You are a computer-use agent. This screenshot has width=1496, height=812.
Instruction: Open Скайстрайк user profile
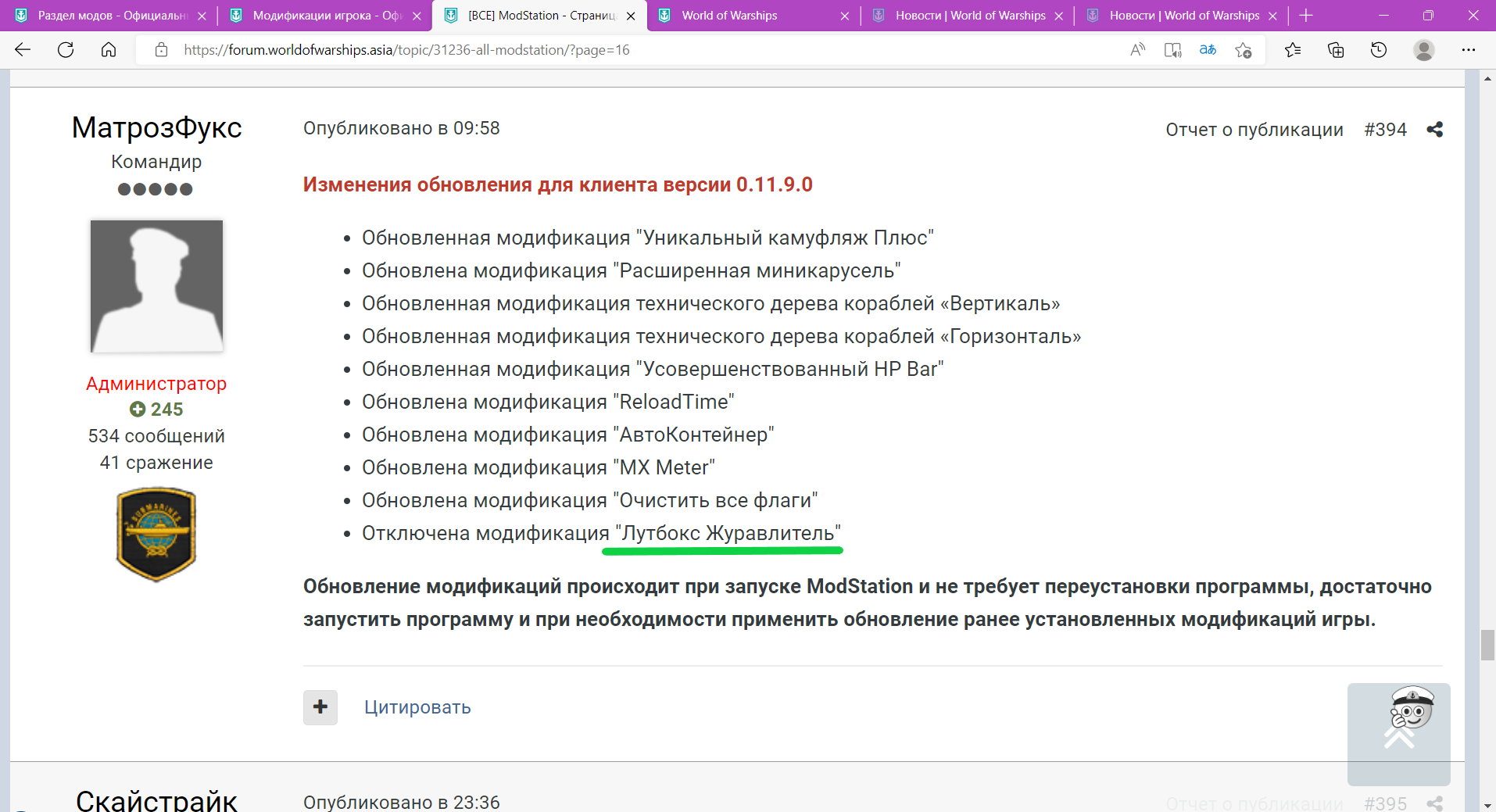pyautogui.click(x=156, y=799)
